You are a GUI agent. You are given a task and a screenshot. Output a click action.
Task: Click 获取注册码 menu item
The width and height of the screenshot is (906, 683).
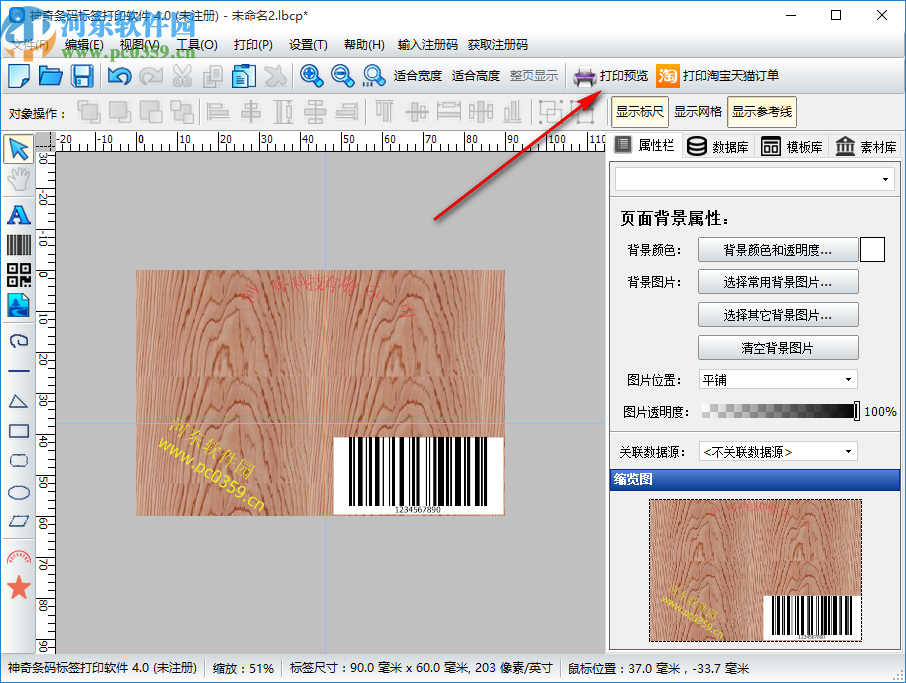497,44
